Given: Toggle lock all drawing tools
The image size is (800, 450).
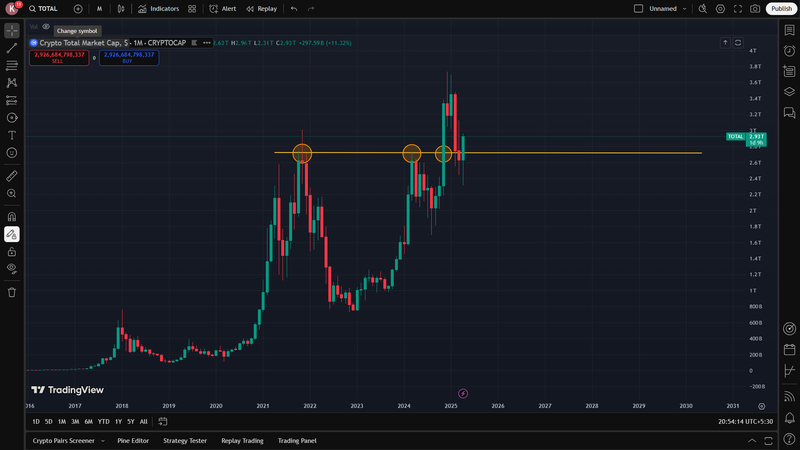Looking at the screenshot, I should click(12, 252).
